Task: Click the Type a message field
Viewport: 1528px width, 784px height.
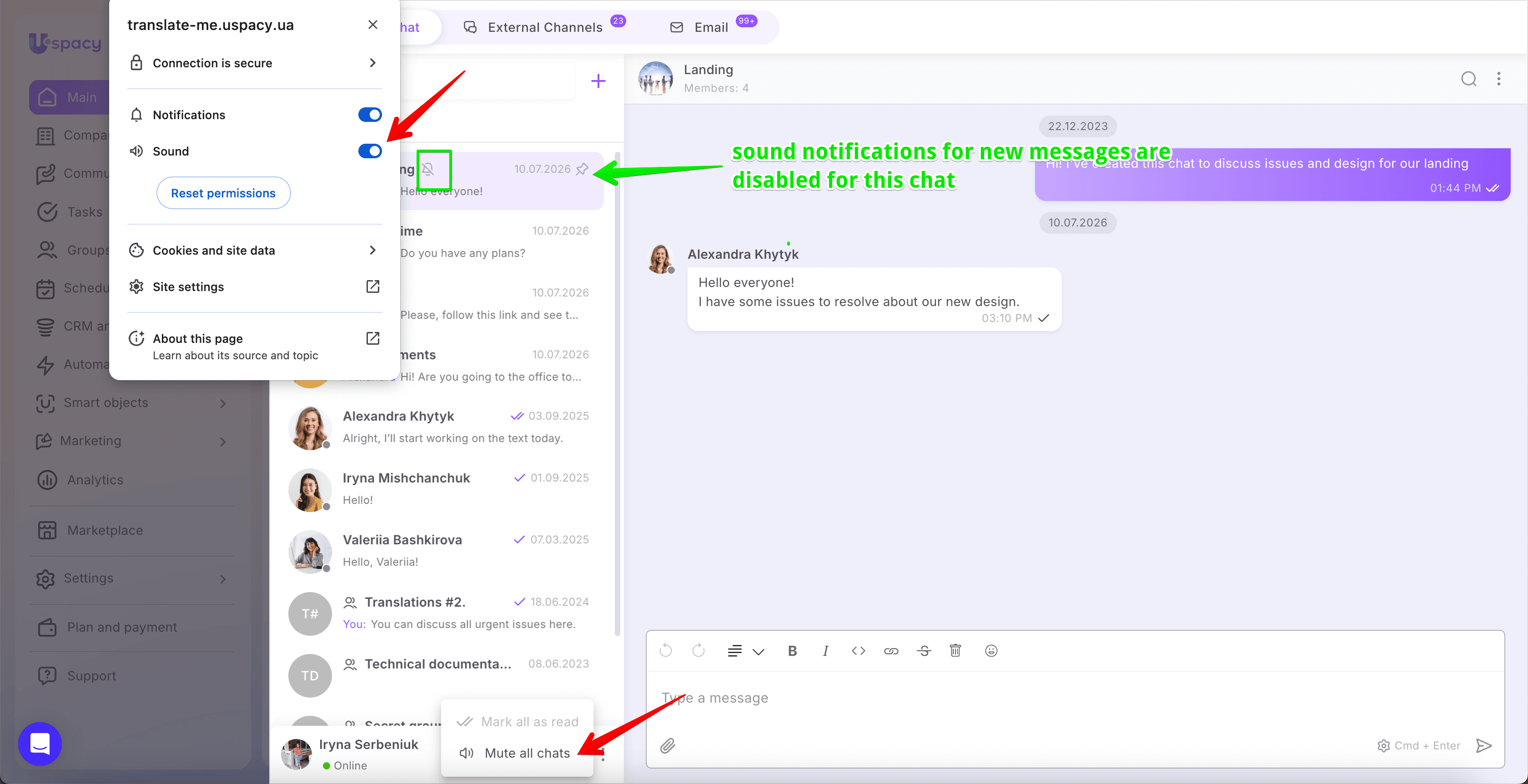Action: 1075,698
